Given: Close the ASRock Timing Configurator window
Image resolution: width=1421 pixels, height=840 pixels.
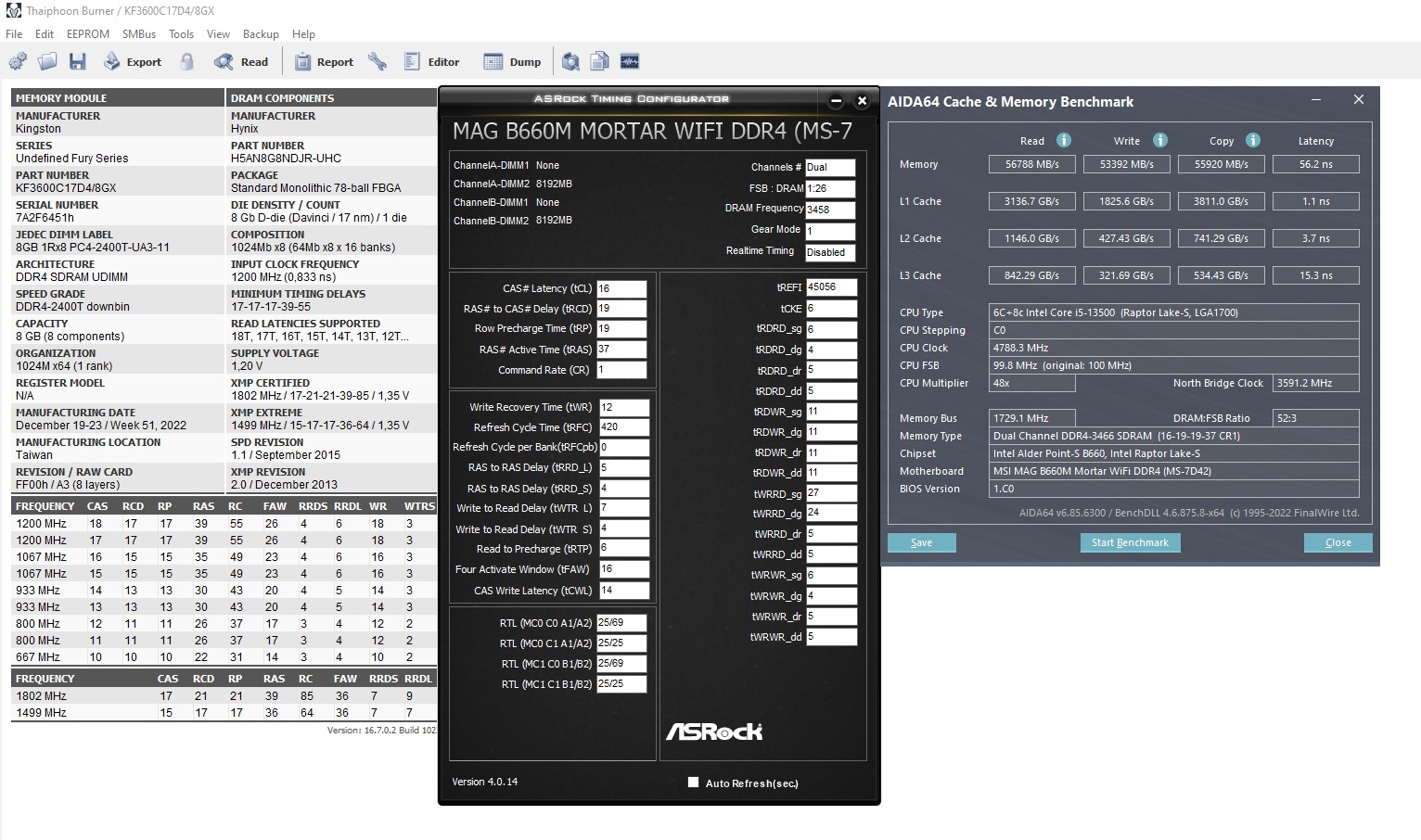Looking at the screenshot, I should click(x=862, y=100).
